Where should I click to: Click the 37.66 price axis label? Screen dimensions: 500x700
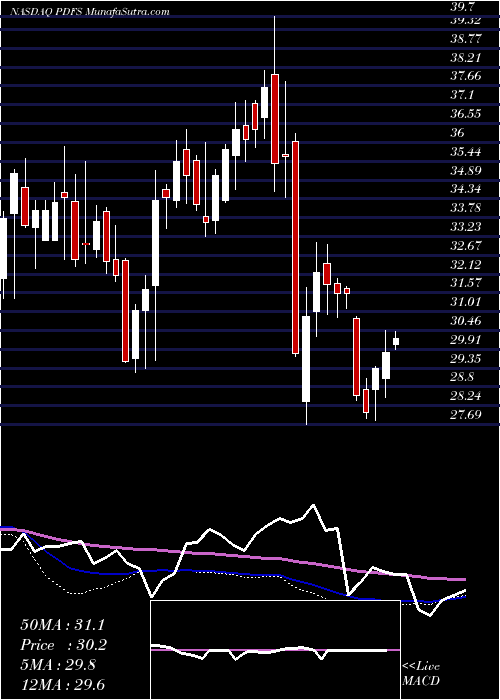click(467, 76)
